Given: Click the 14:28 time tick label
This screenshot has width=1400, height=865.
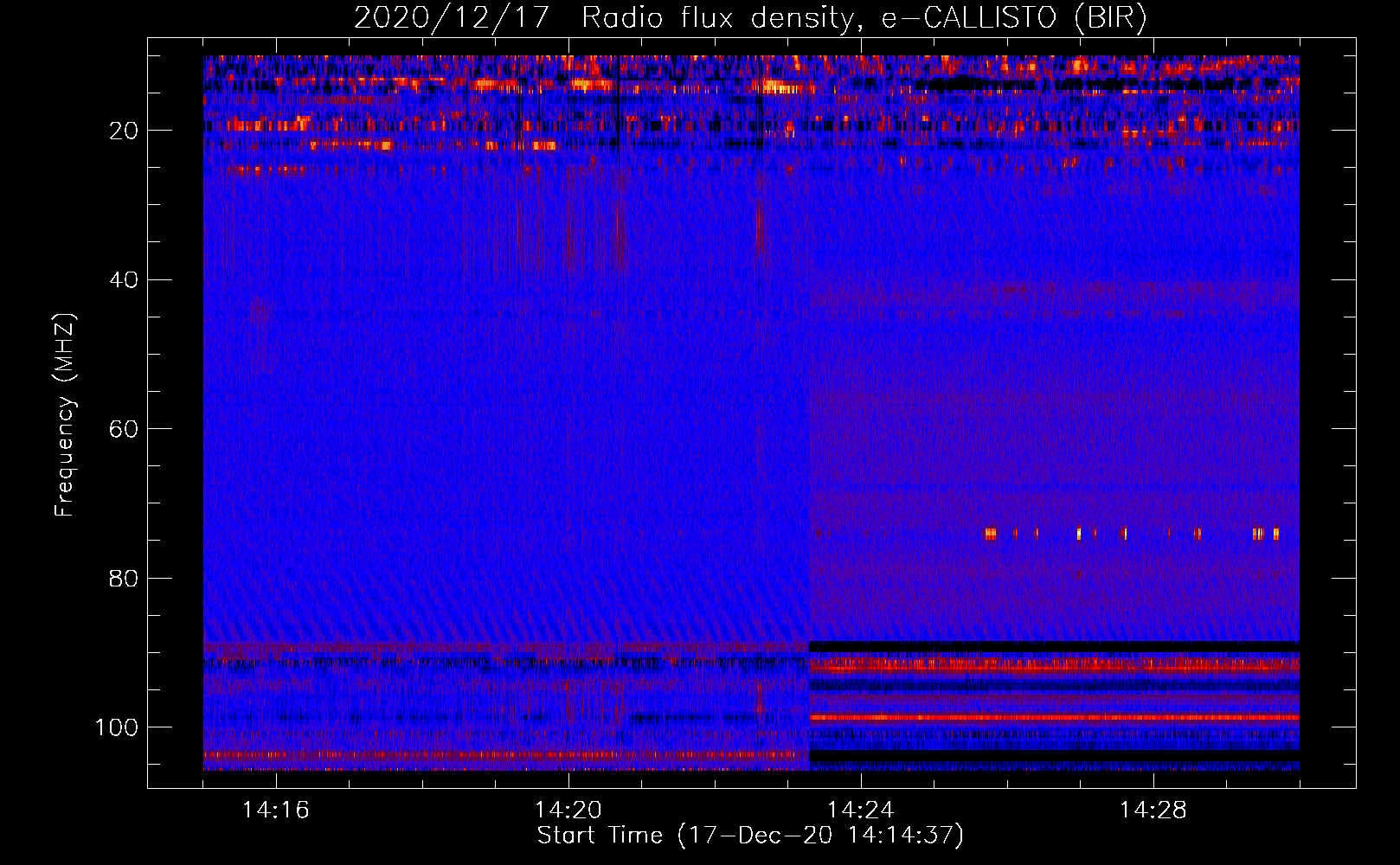Looking at the screenshot, I should click(1153, 811).
